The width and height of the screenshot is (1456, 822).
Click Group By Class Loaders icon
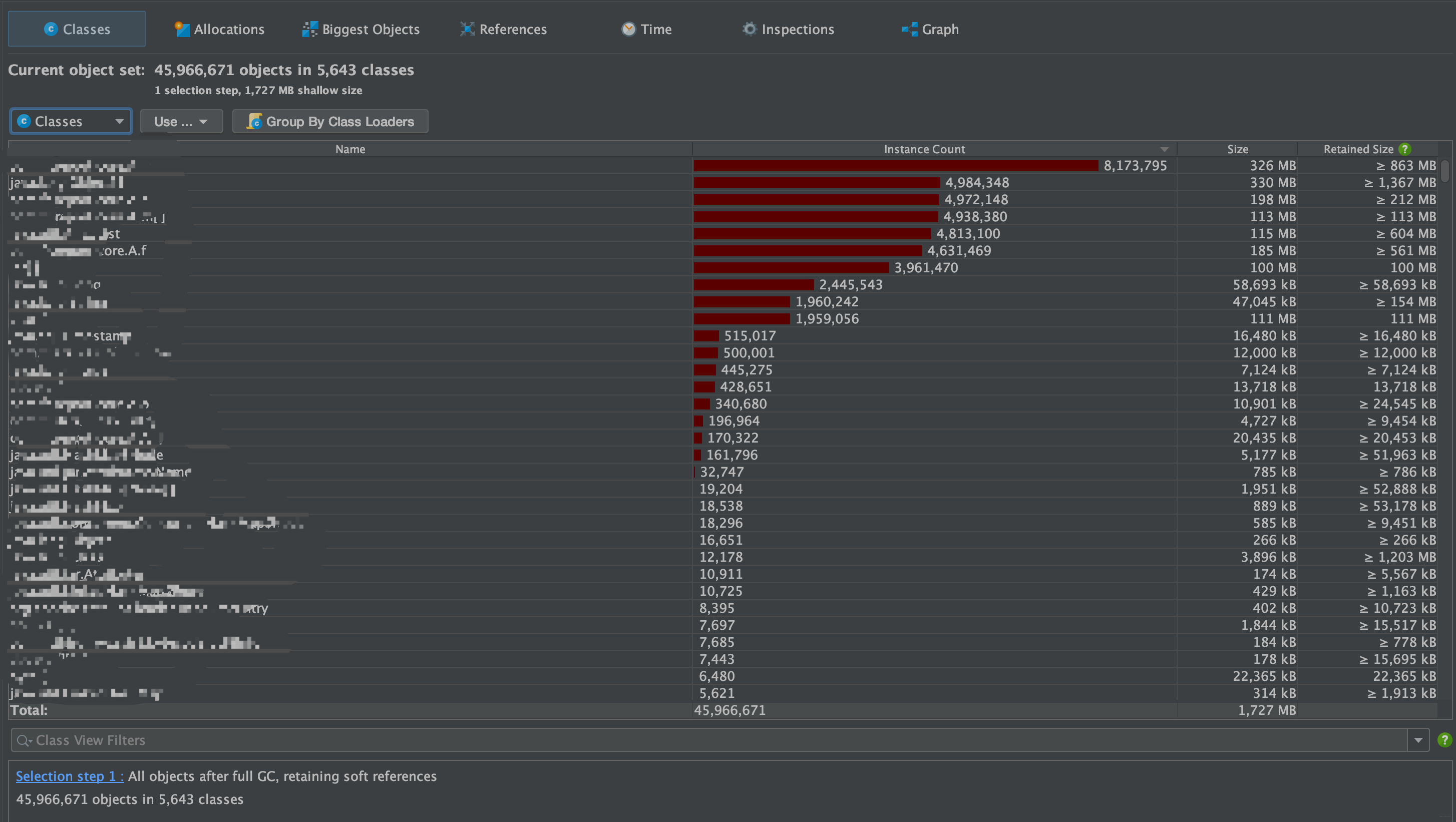point(255,122)
